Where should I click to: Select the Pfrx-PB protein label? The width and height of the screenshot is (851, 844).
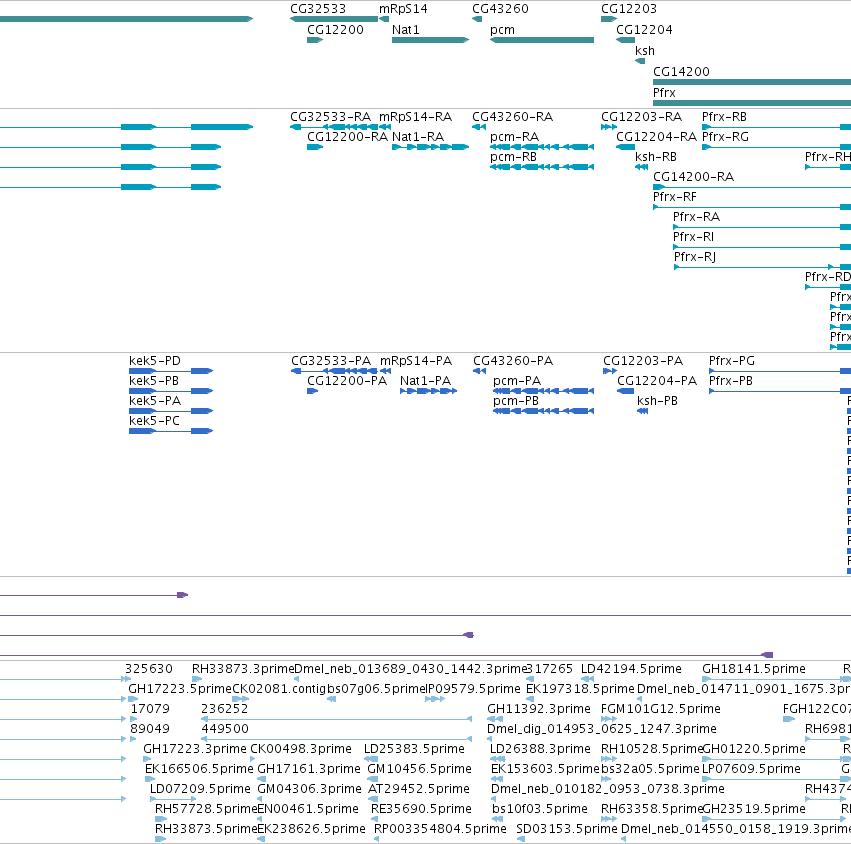(x=731, y=381)
